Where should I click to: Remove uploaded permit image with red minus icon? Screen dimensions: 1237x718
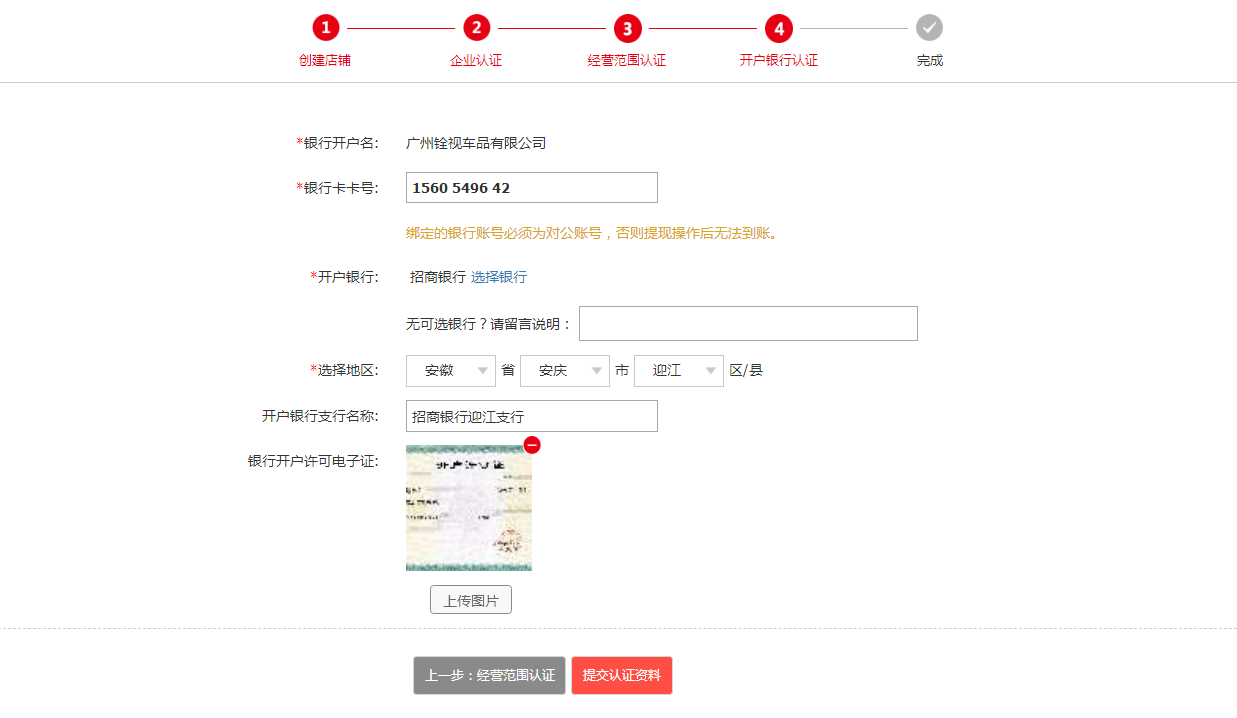(x=532, y=445)
